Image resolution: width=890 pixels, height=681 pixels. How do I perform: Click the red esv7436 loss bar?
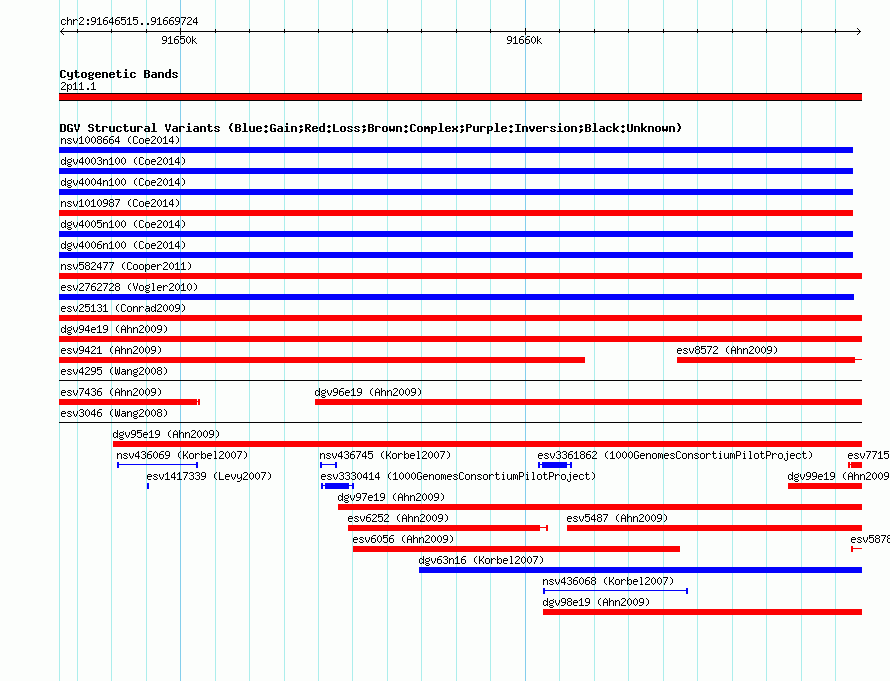click(x=129, y=402)
